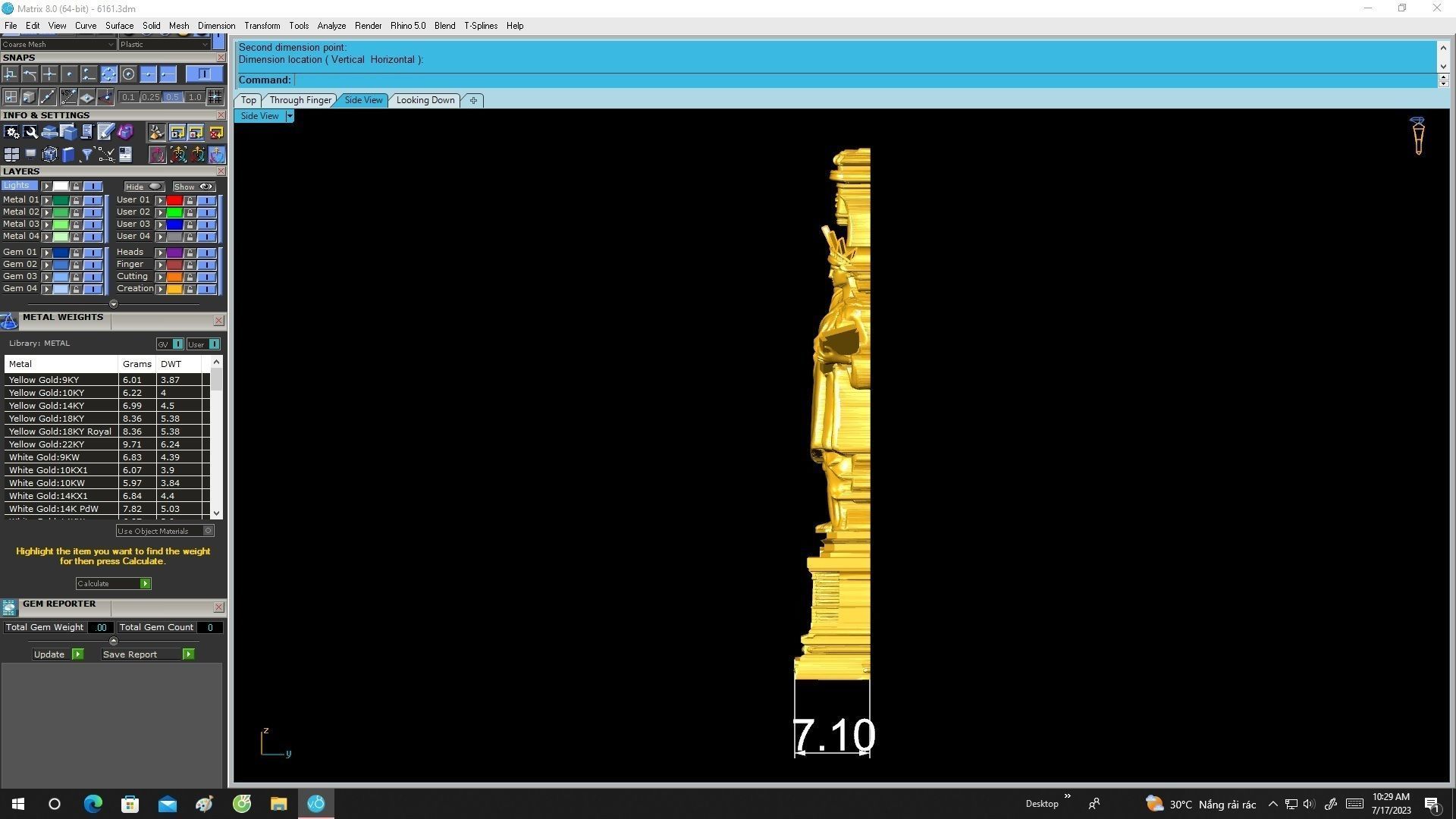Image resolution: width=1456 pixels, height=819 pixels.
Task: Toggle the Point snap with the single dot
Action: click(69, 74)
